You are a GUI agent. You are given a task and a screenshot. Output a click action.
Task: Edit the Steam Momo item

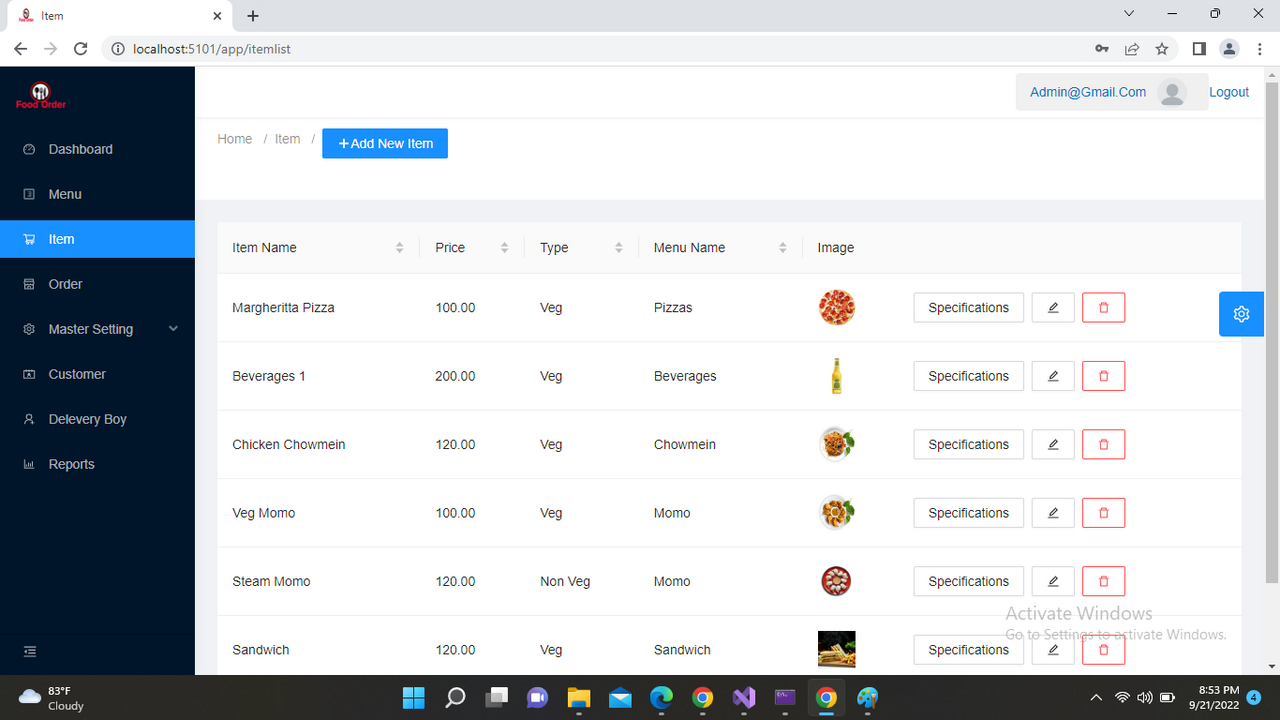(1053, 581)
